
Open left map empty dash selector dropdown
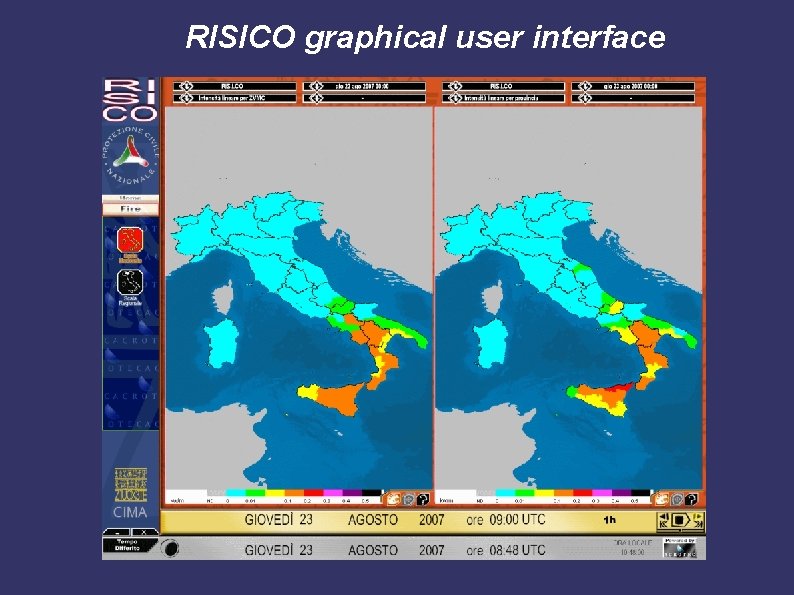(x=364, y=98)
